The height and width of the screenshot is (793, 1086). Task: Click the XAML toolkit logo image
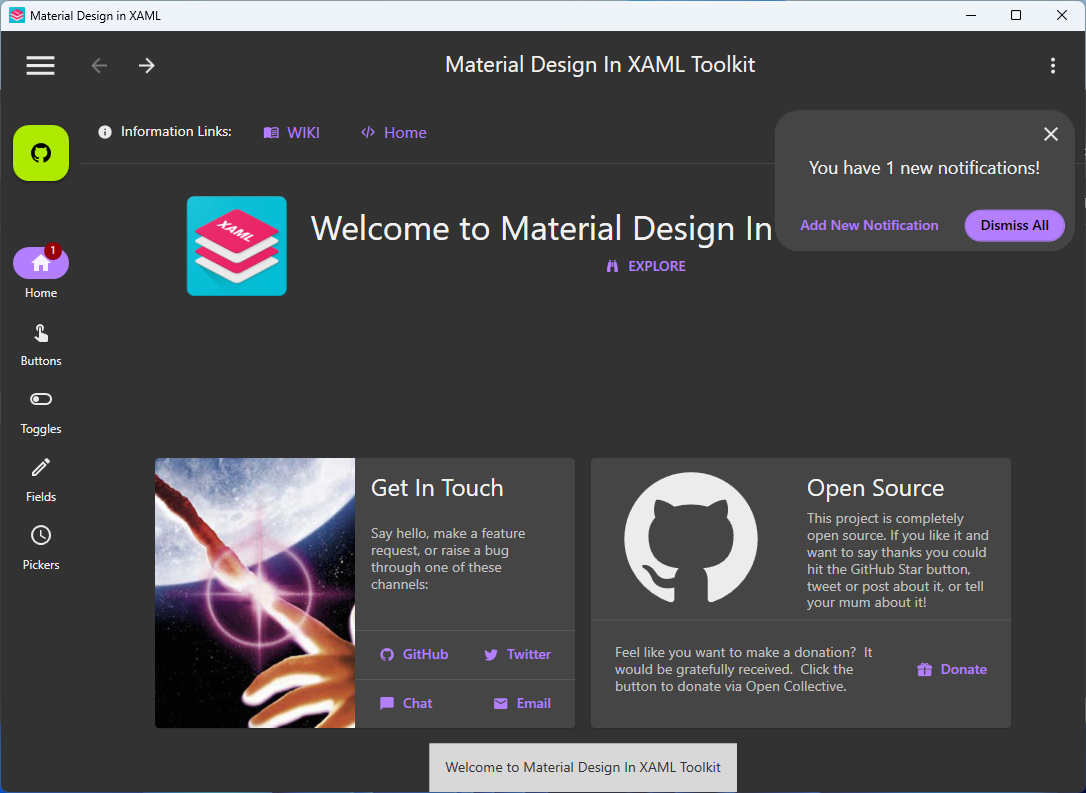tap(237, 246)
